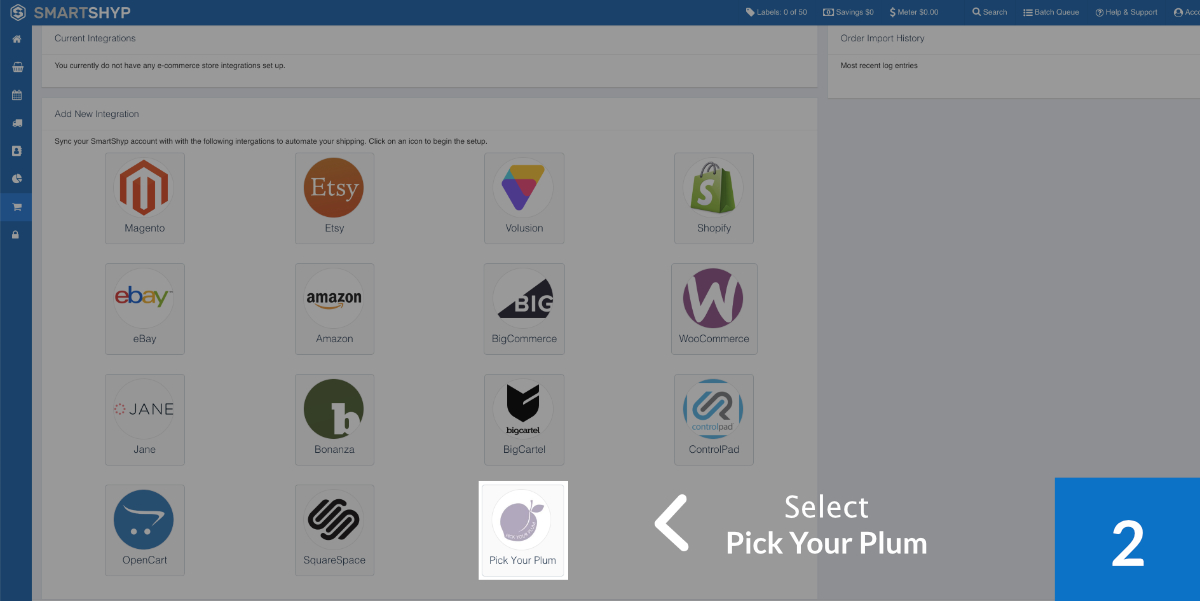Select the Volusion integration
The height and width of the screenshot is (601, 1200).
[524, 198]
